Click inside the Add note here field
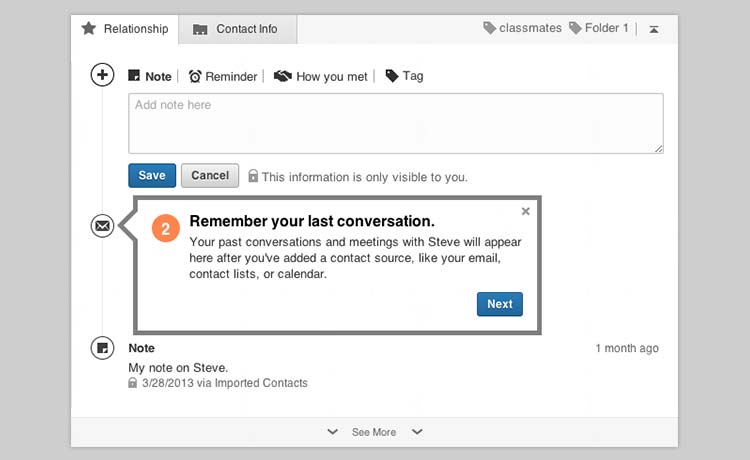 point(395,123)
